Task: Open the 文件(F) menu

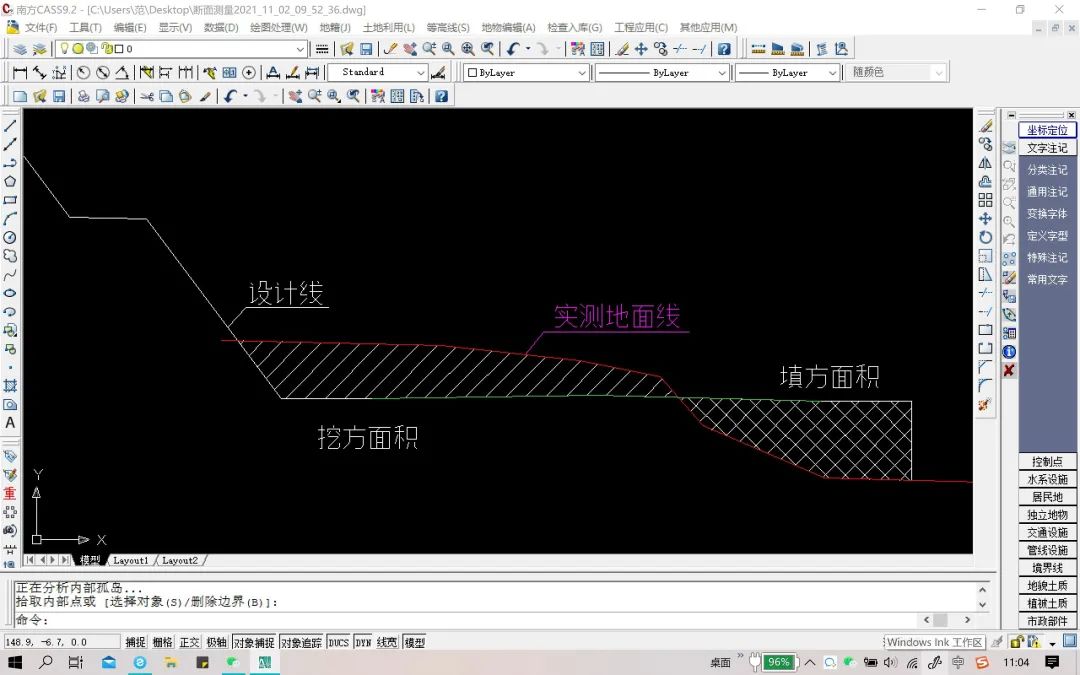Action: click(41, 28)
